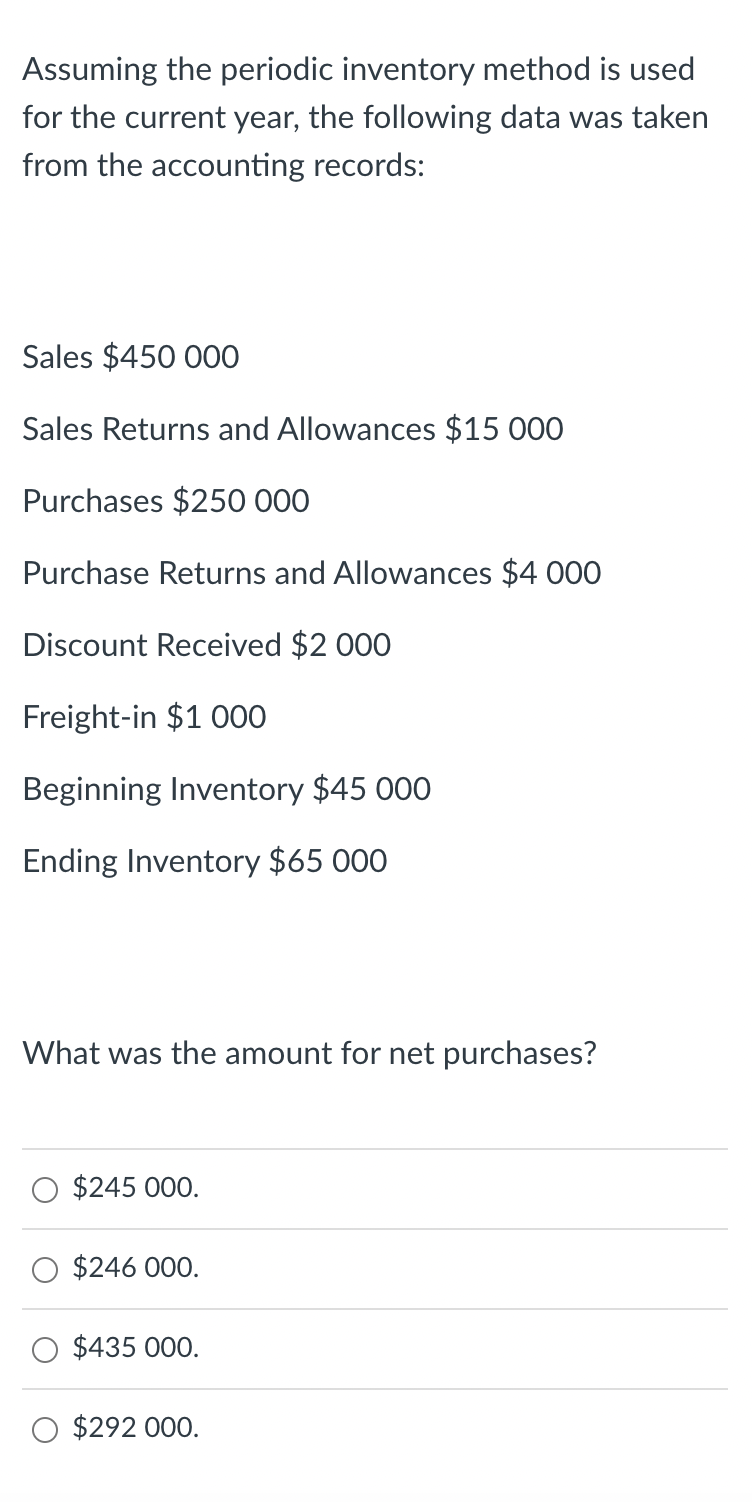
Task: Click the $435 000 answer label text
Action: 134,1349
